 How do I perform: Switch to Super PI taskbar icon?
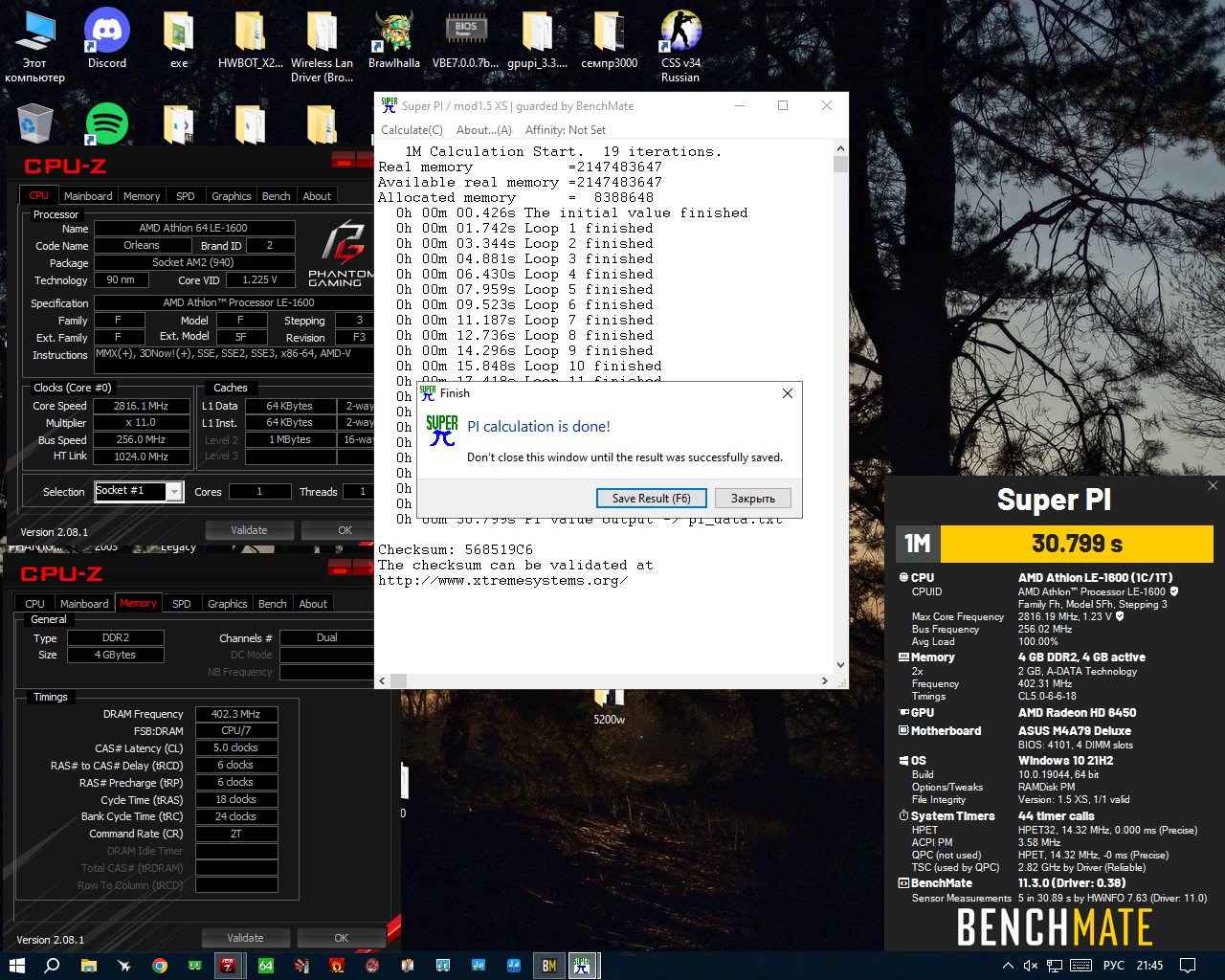pyautogui.click(x=582, y=965)
